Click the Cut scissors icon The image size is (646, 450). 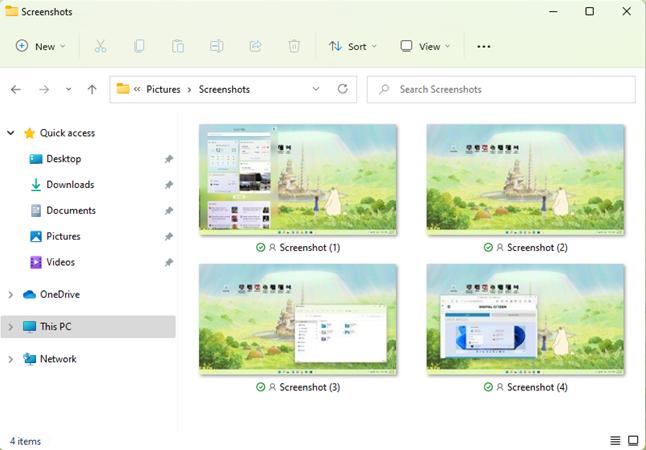[100, 46]
